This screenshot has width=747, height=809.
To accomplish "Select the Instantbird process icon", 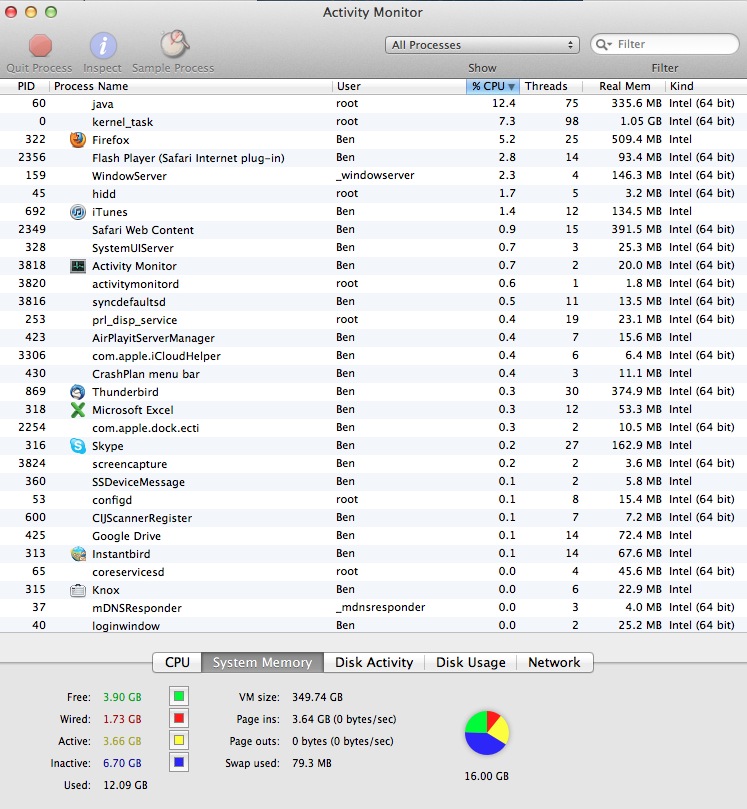I will [x=78, y=554].
